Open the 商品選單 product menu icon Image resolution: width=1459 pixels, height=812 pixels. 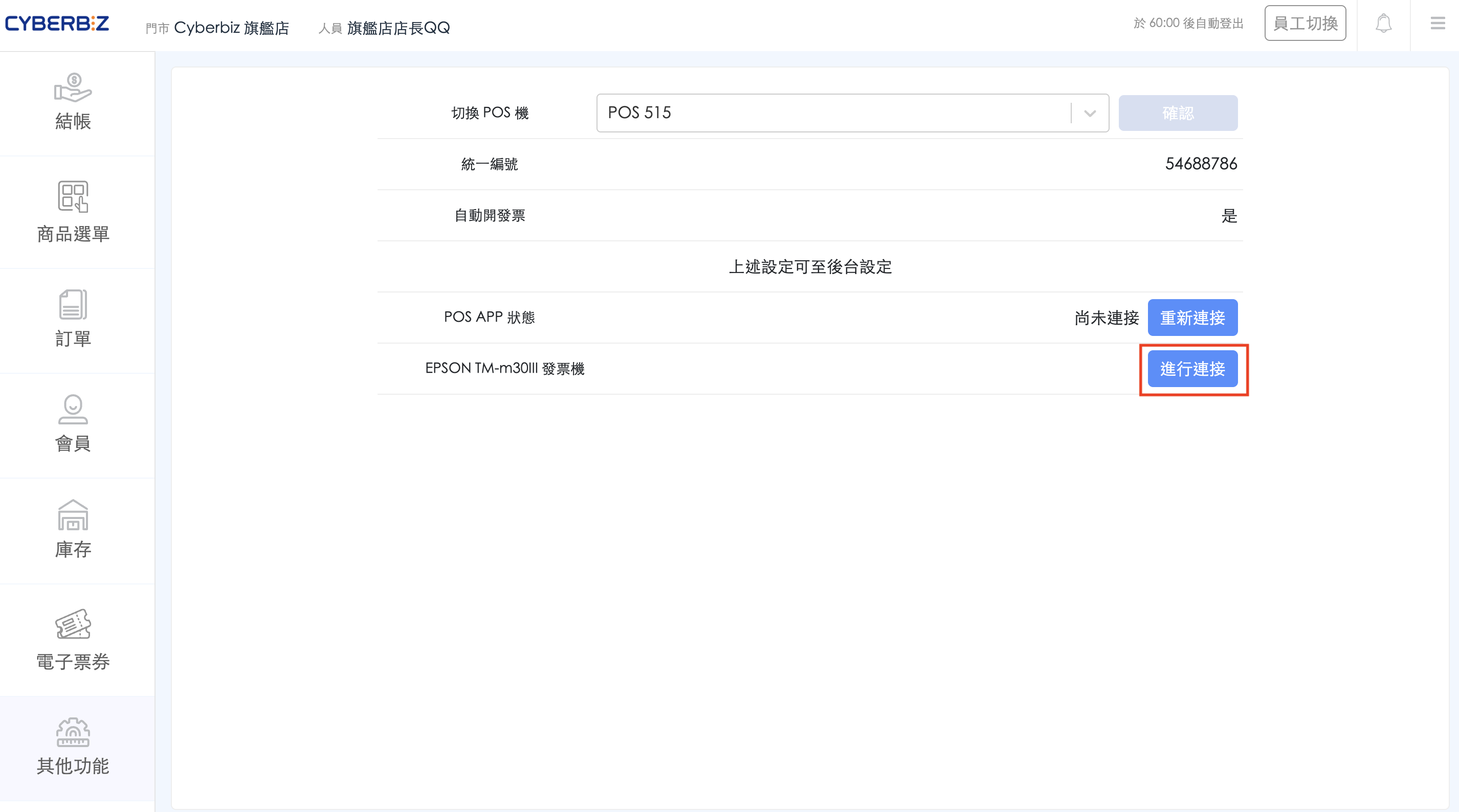pyautogui.click(x=73, y=196)
